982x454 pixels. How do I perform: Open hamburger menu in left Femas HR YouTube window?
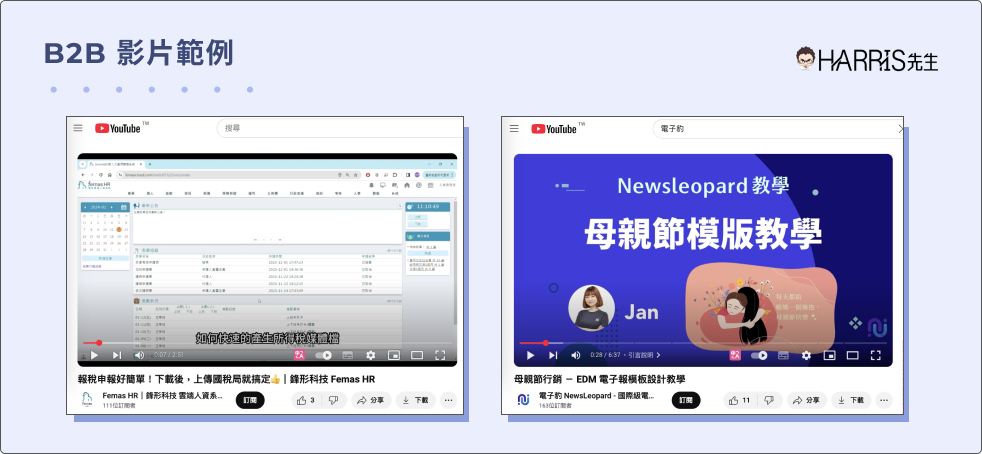pos(78,128)
